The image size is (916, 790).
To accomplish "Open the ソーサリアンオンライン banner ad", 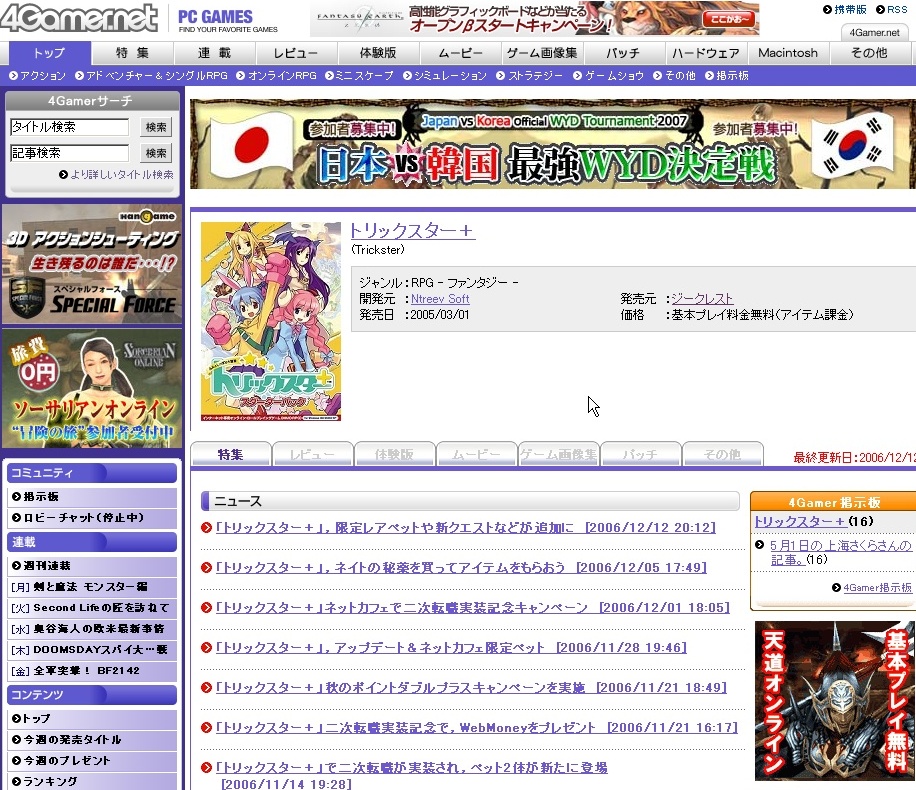I will (x=92, y=388).
